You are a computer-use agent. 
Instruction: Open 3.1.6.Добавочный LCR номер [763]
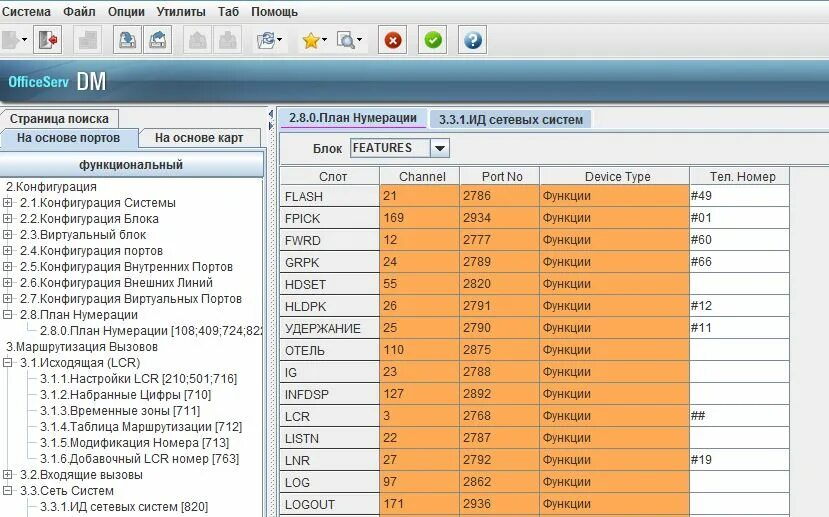(x=140, y=459)
